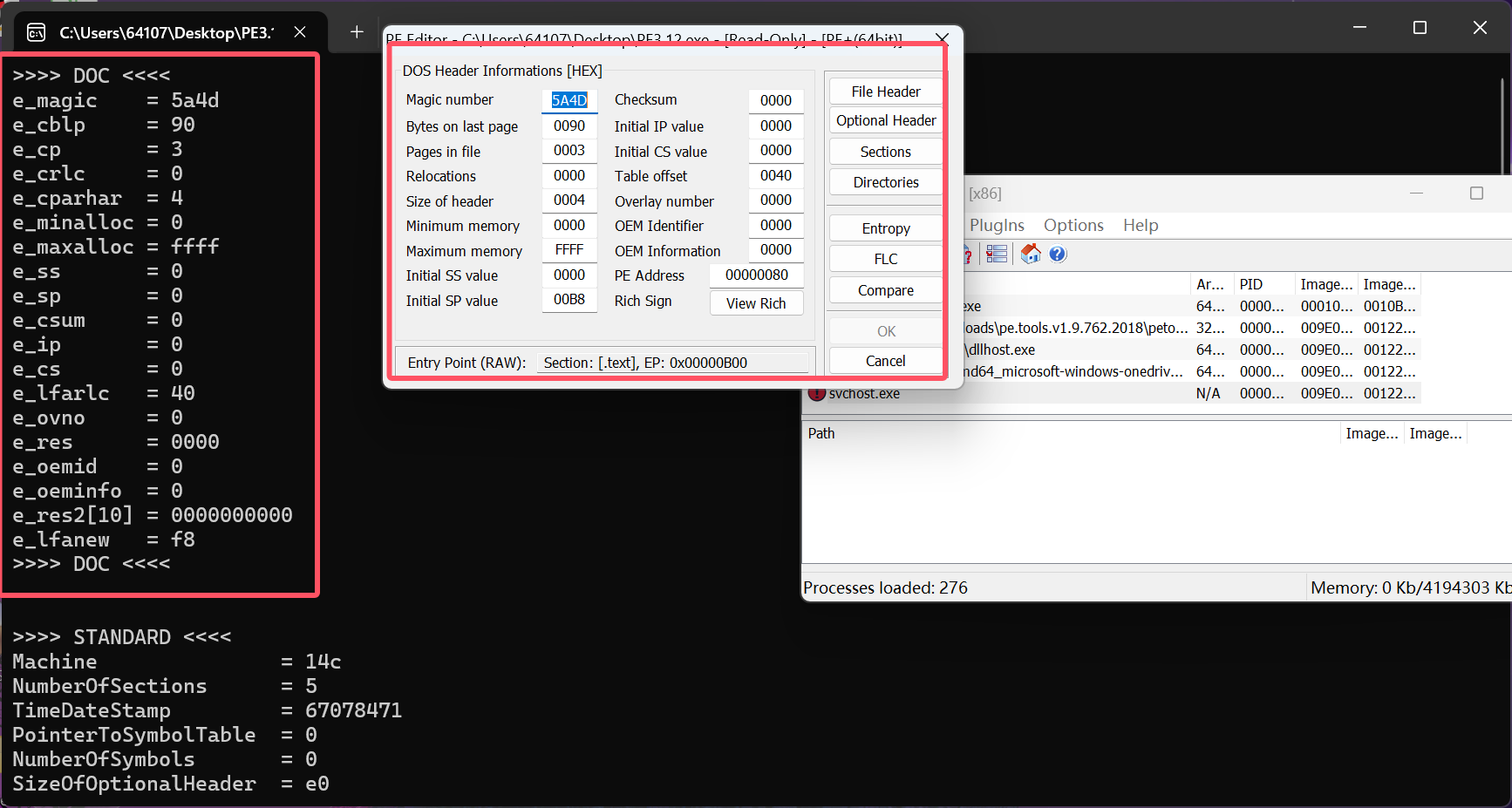Click the TimeDateStamp = 67078471 terminal line
1512x808 pixels.
click(x=207, y=710)
